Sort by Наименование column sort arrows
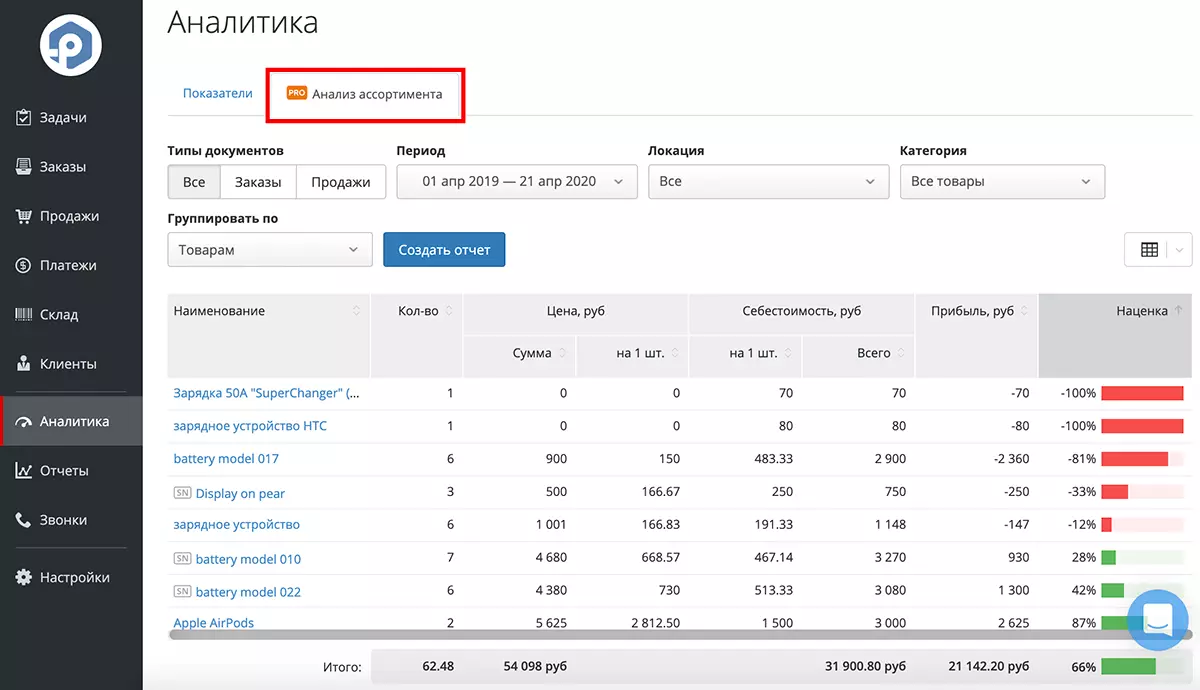The width and height of the screenshot is (1200, 690). tap(356, 311)
